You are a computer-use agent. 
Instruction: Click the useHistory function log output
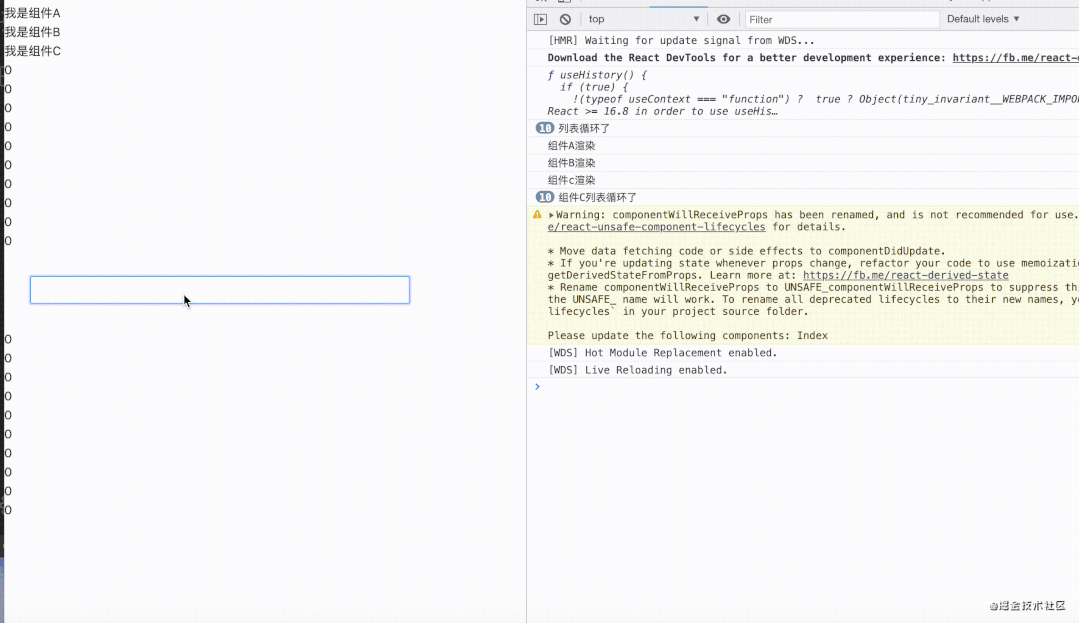point(600,76)
